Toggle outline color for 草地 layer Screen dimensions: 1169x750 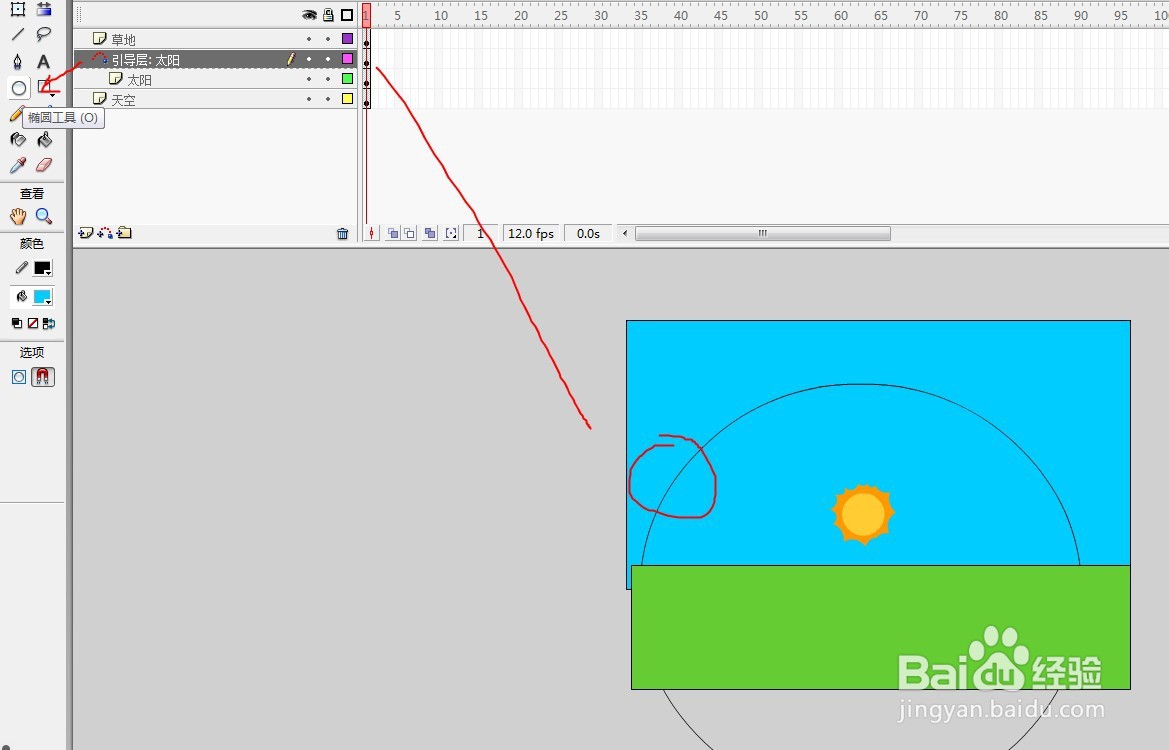(x=347, y=39)
